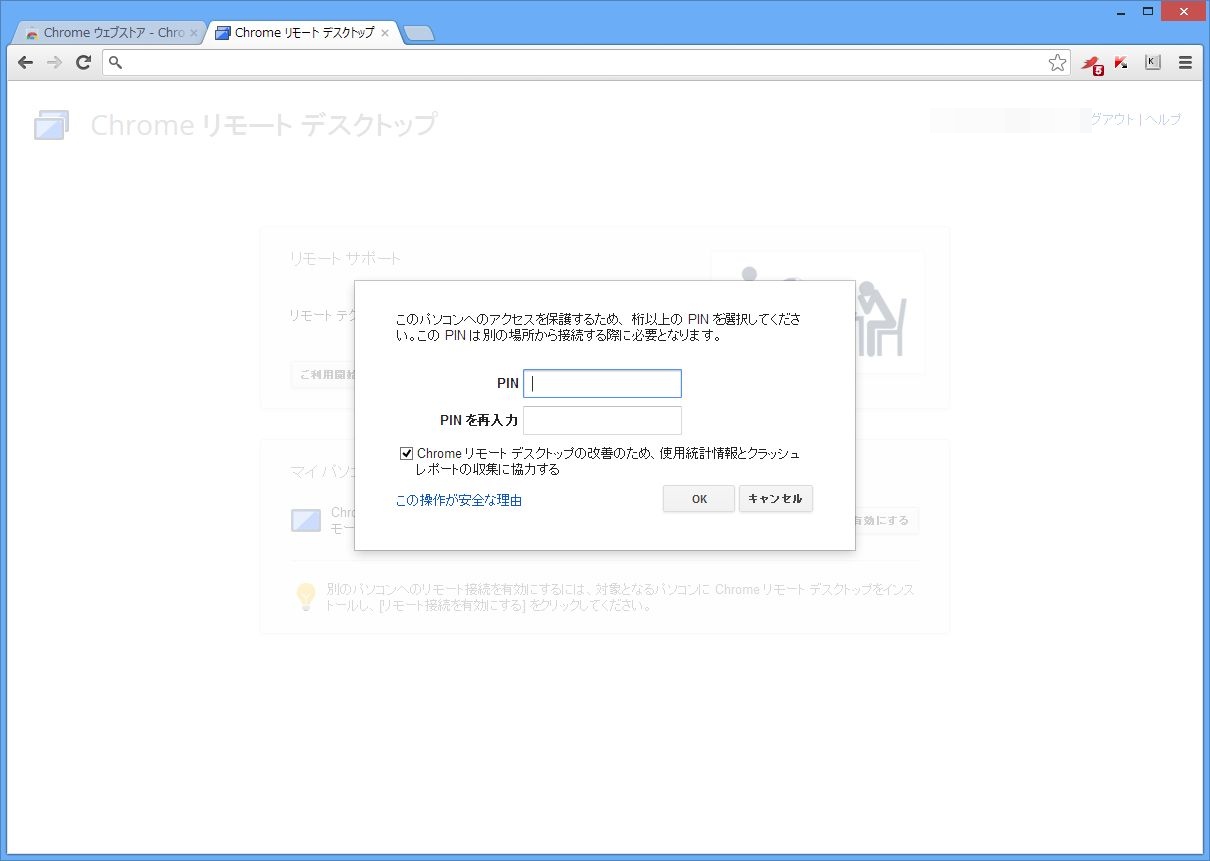
Task: Reload the current page
Action: [84, 62]
